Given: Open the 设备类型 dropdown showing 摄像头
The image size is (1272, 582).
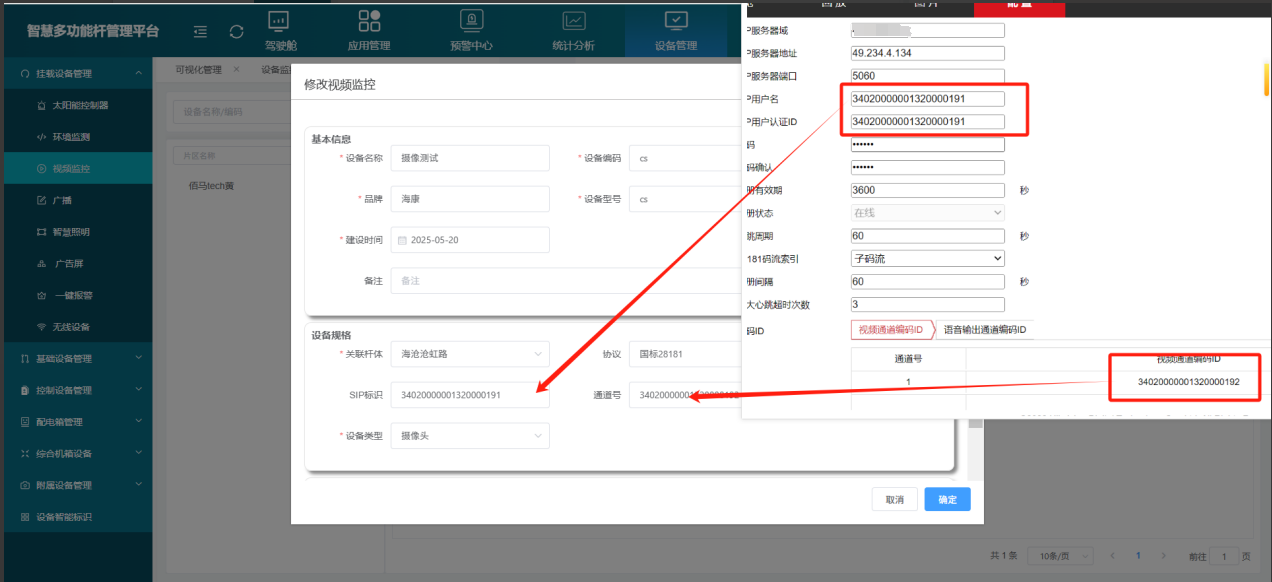Looking at the screenshot, I should [470, 435].
